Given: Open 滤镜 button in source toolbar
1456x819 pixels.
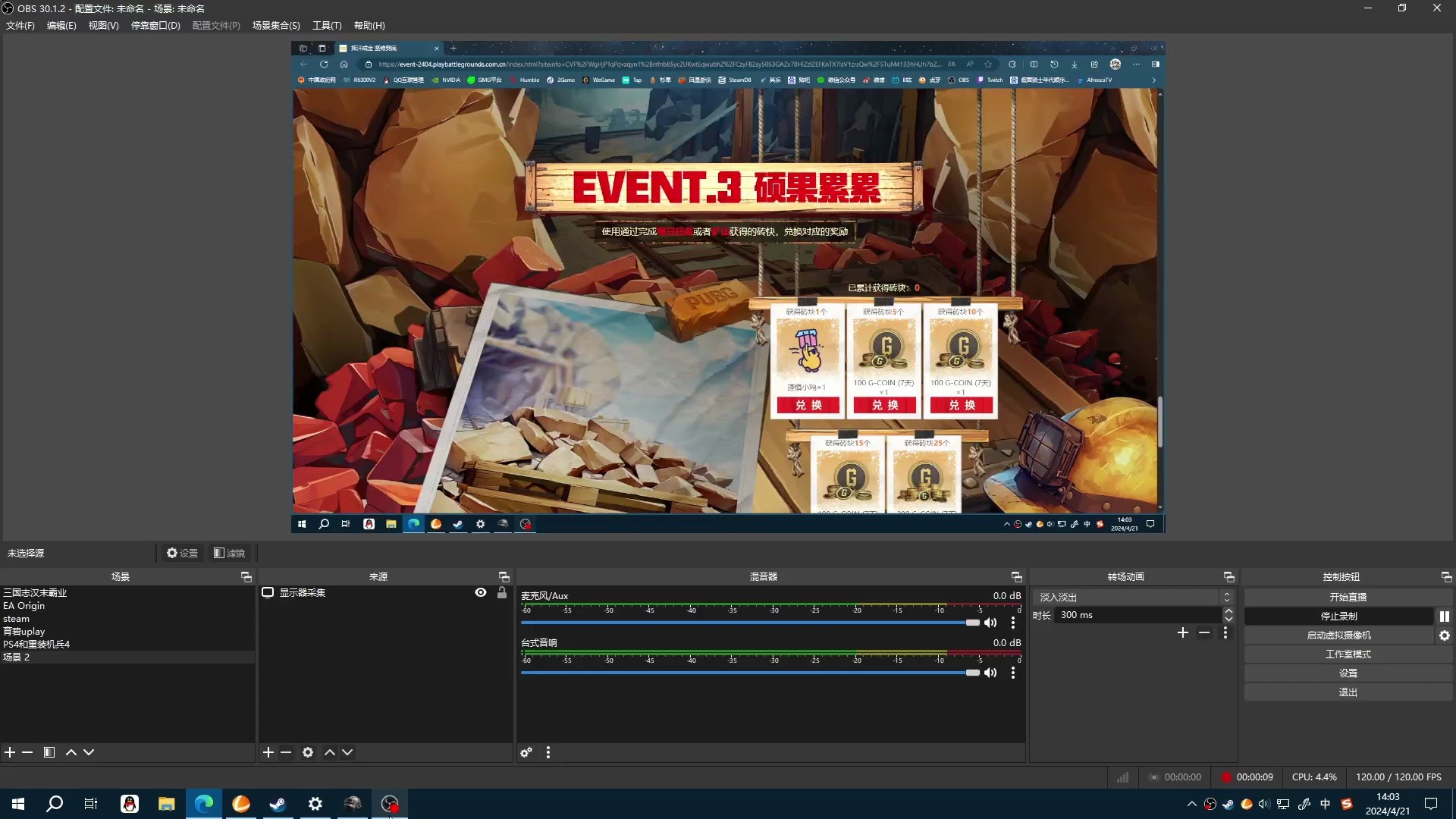Looking at the screenshot, I should 229,553.
